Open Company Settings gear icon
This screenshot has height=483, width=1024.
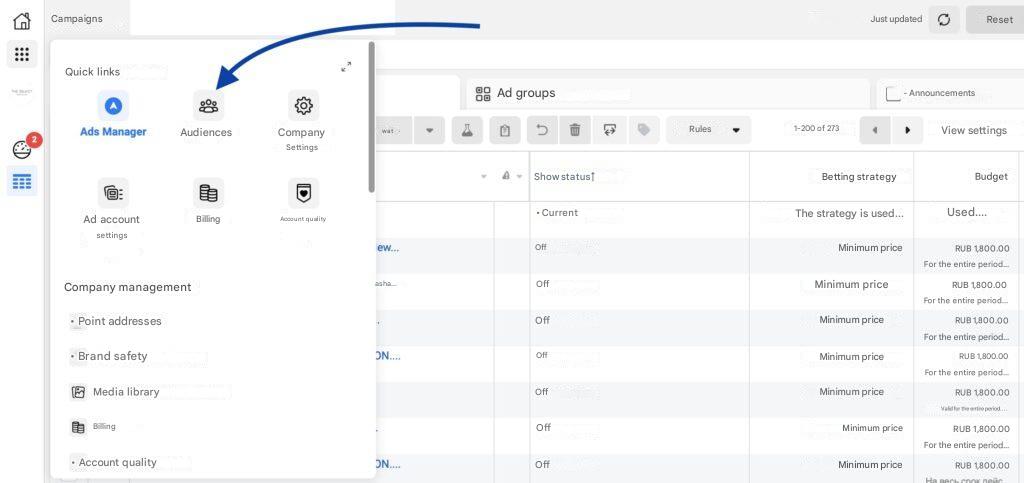pyautogui.click(x=302, y=106)
